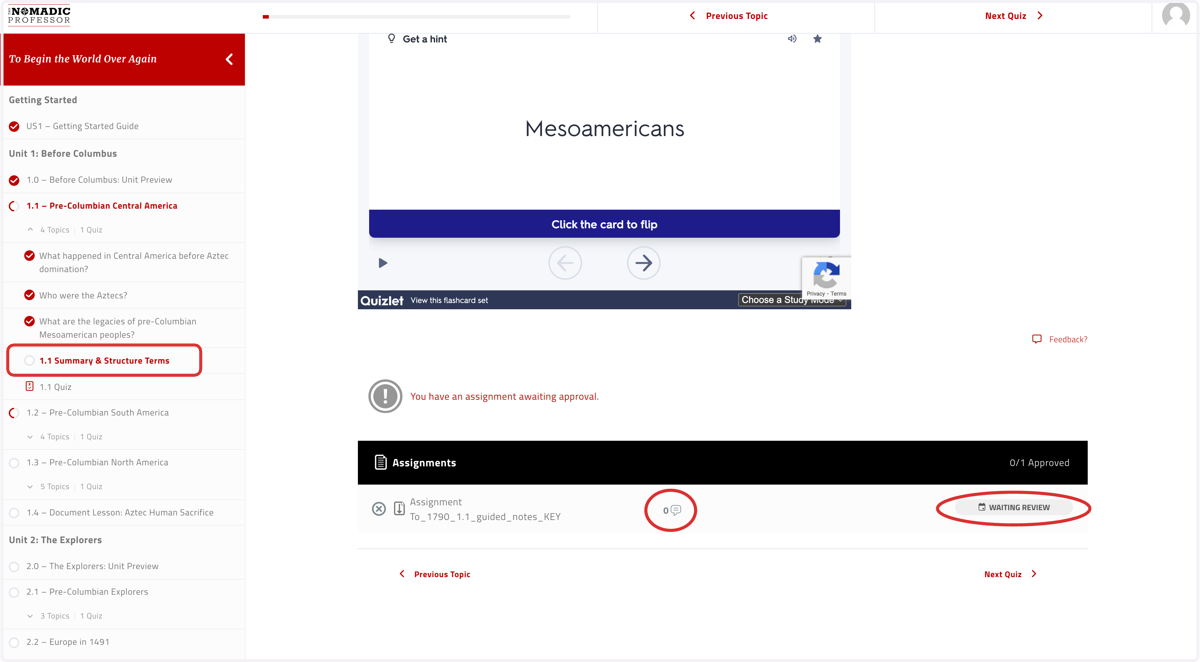Open US1 – Getting Started Guide
This screenshot has width=1200, height=662.
pyautogui.click(x=82, y=126)
